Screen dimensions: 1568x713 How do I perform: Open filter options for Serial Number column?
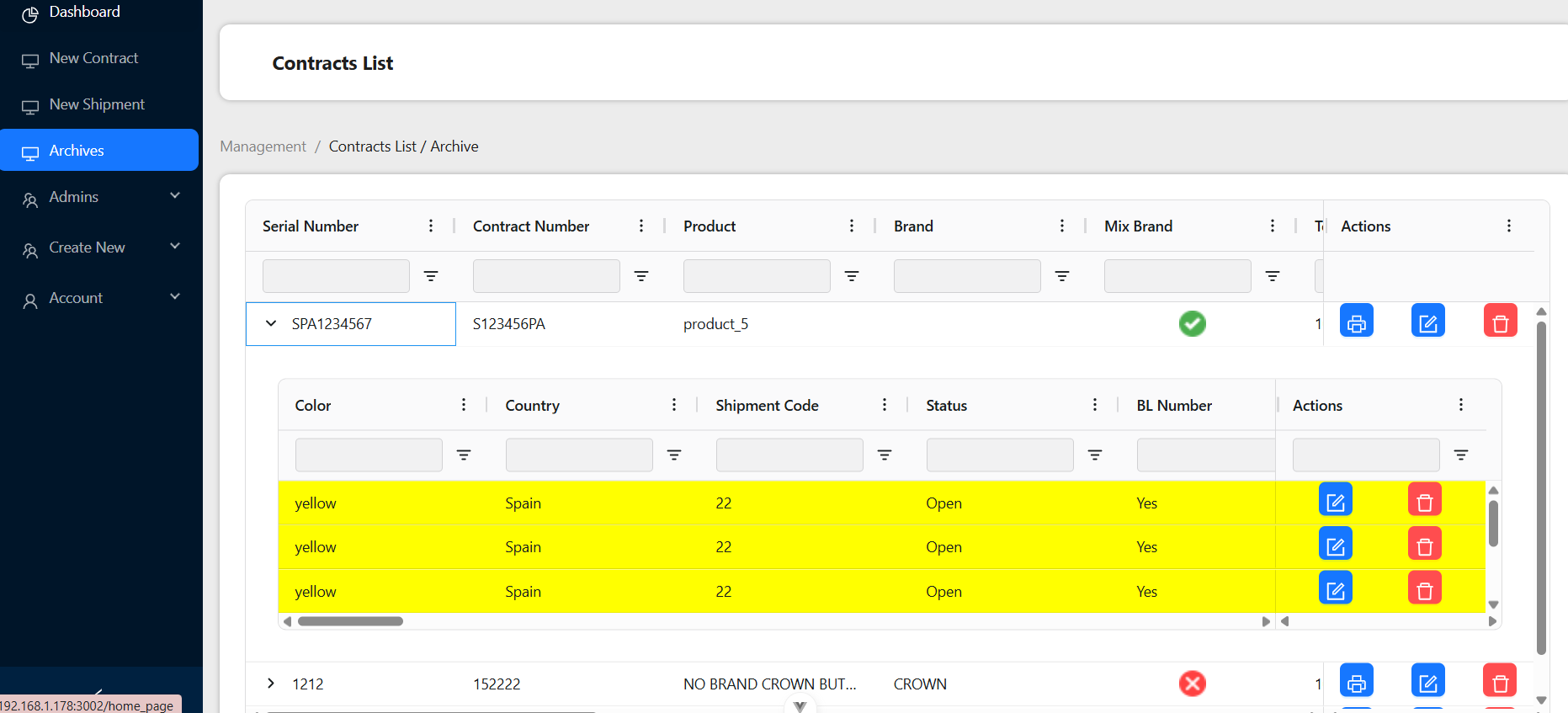431,276
